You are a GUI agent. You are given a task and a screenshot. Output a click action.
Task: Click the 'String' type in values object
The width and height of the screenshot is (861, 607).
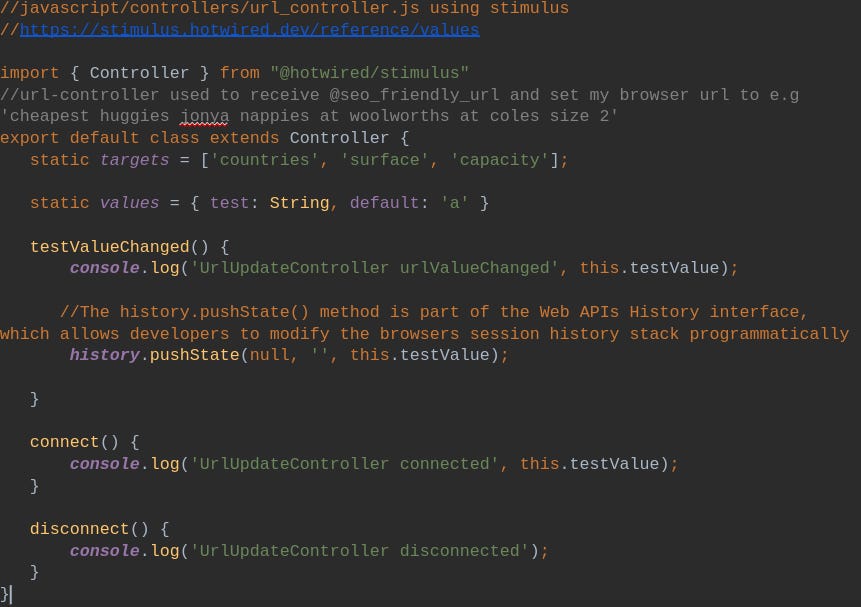pos(299,203)
